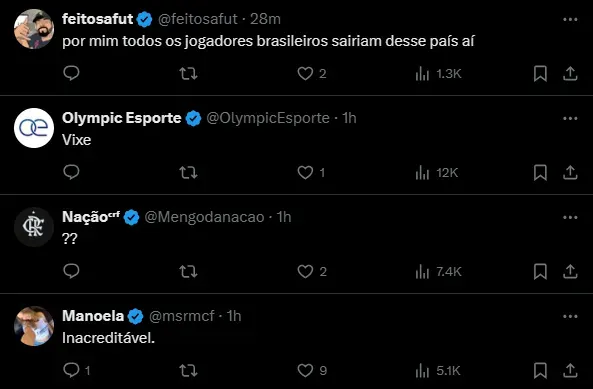Open more options on Nação crf tweet
593x389 pixels.
(570, 217)
